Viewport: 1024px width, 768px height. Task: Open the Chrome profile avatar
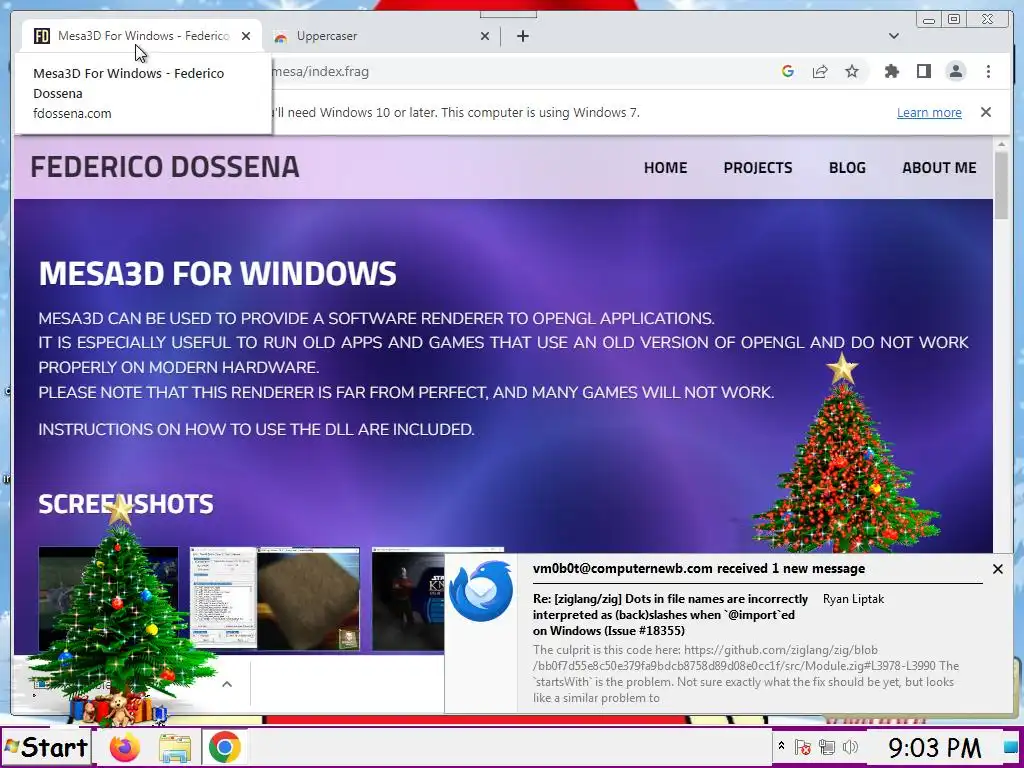click(955, 72)
